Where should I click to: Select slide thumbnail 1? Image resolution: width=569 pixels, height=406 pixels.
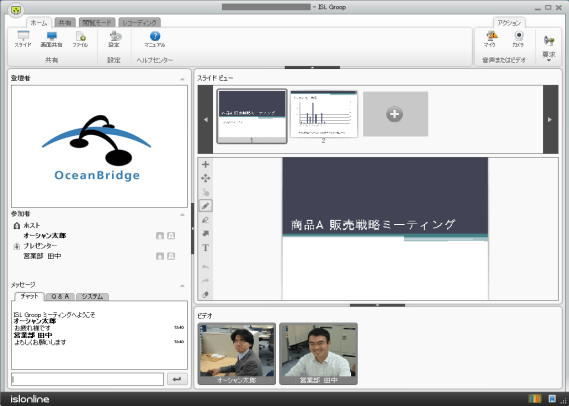click(252, 116)
